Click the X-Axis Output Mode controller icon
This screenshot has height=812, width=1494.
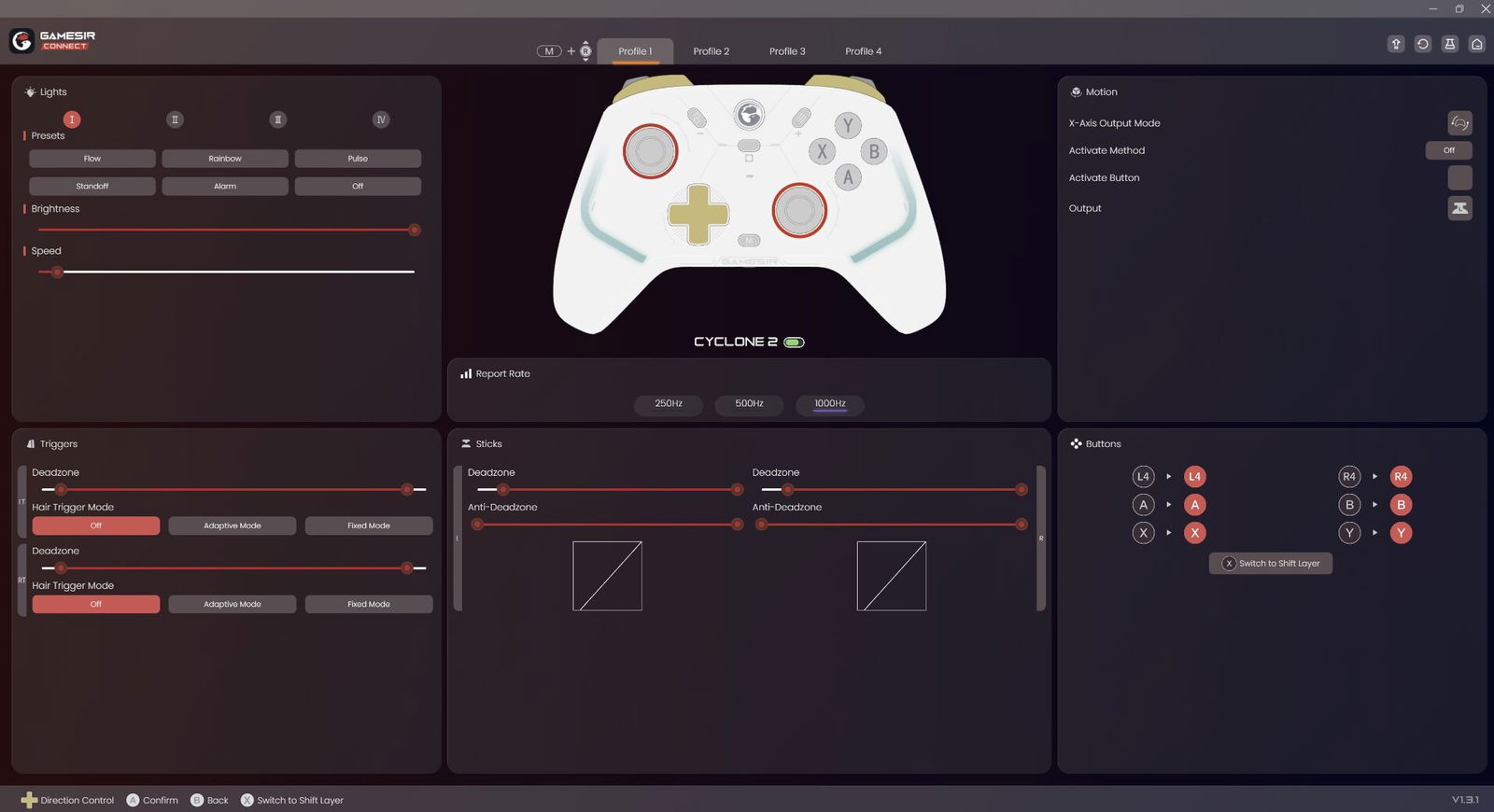click(1459, 123)
